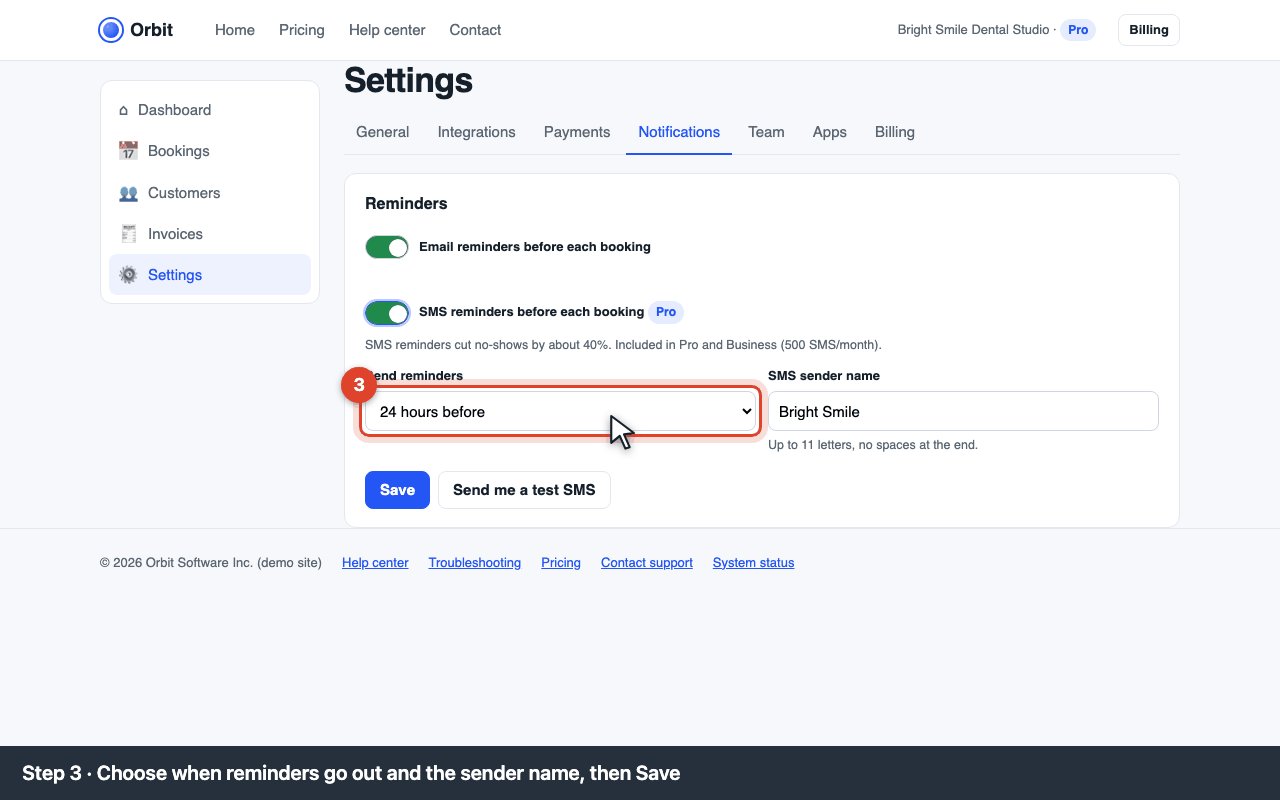Image resolution: width=1280 pixels, height=800 pixels.
Task: Click the Customers people icon
Action: (x=128, y=193)
